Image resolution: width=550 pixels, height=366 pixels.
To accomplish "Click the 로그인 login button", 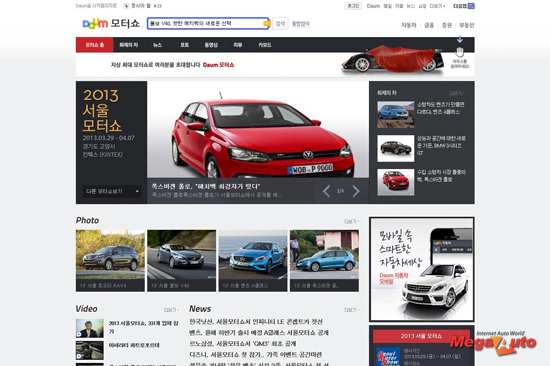I will [x=353, y=6].
